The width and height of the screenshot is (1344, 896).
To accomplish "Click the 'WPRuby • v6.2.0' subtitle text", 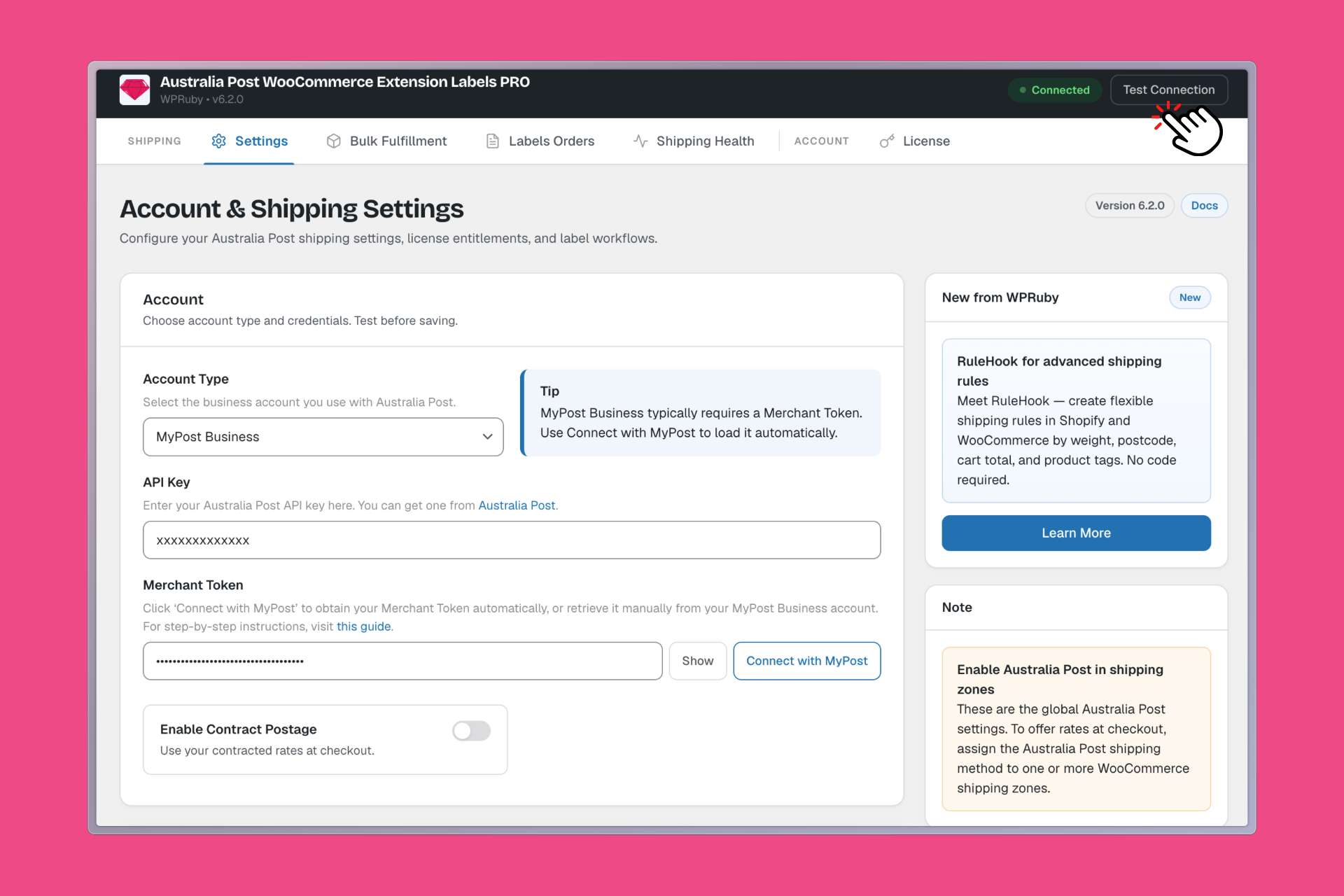I will tap(202, 99).
